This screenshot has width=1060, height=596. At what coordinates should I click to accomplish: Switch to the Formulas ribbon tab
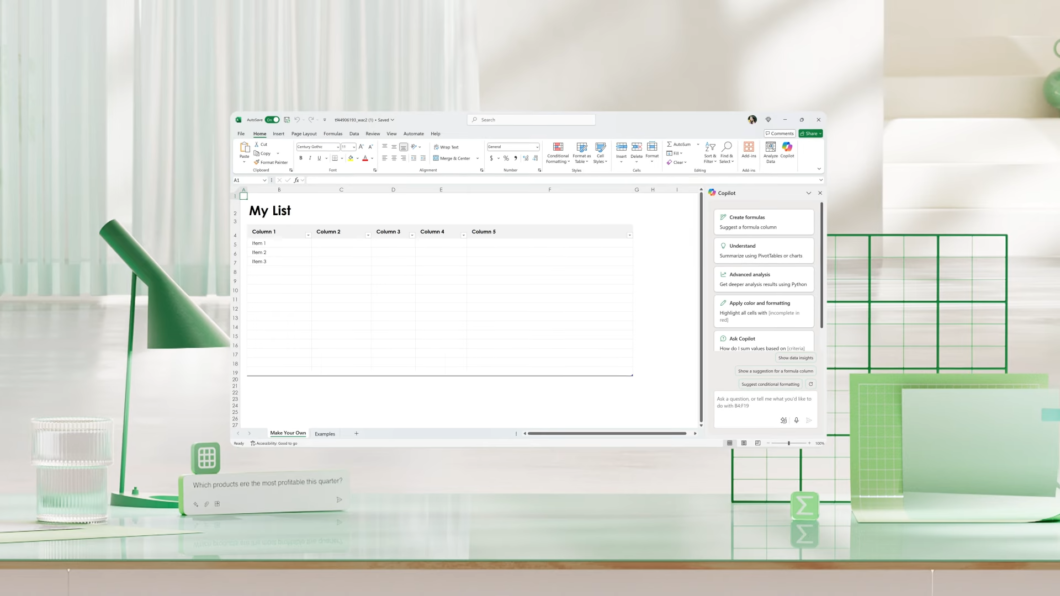[x=332, y=132]
